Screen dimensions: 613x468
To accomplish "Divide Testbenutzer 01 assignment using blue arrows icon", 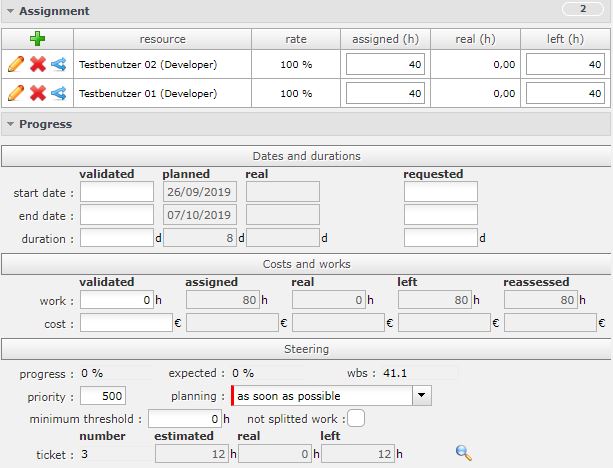I will tap(58, 94).
